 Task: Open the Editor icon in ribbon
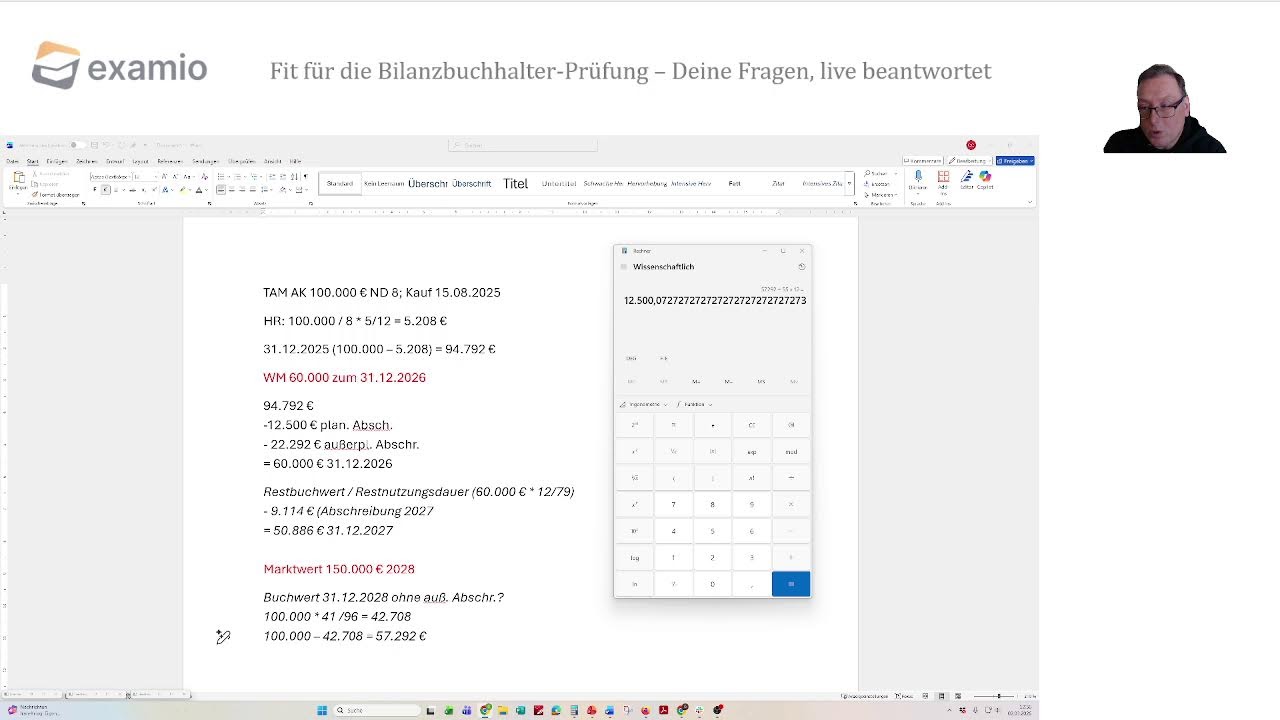(967, 178)
